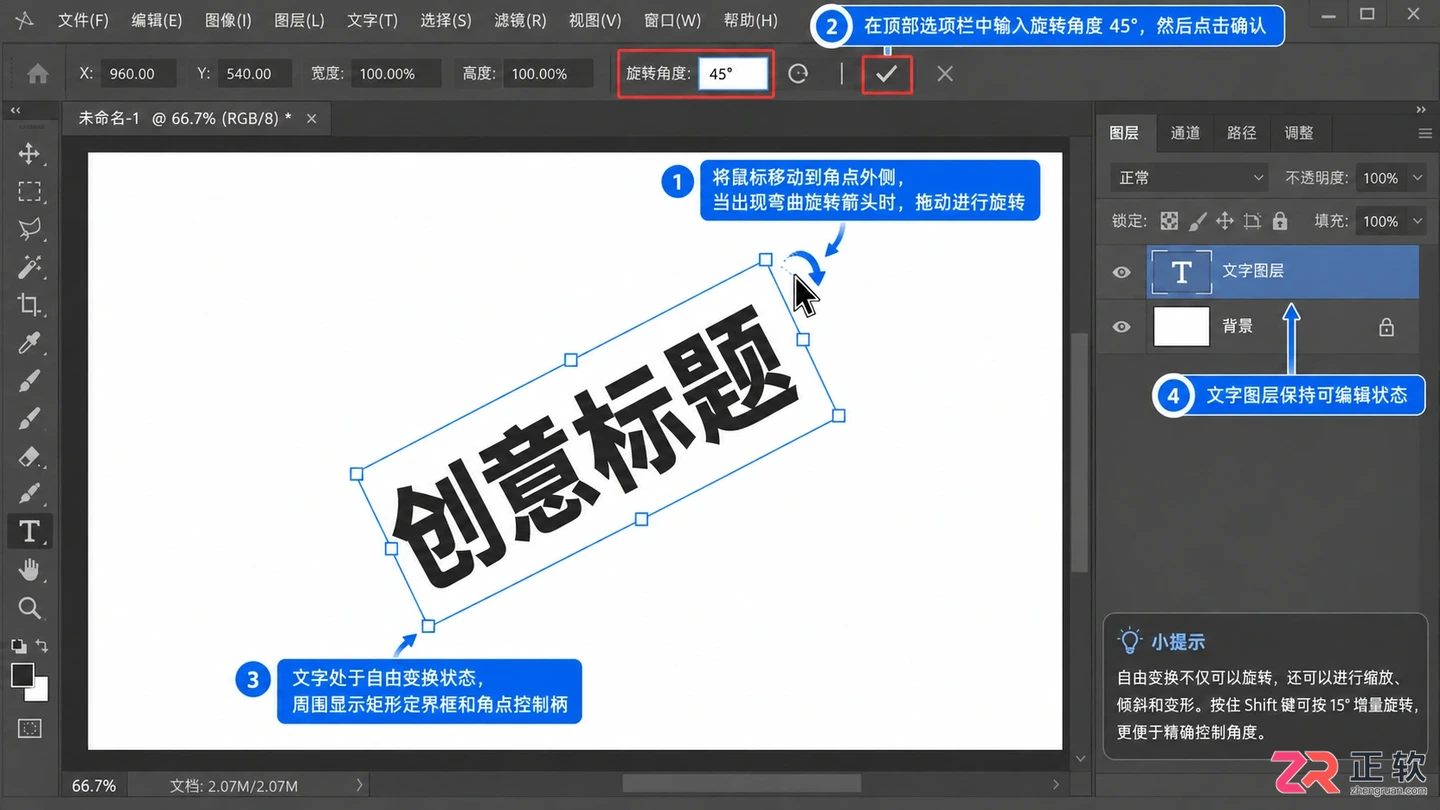Select the Eyedropper tool
The width and height of the screenshot is (1440, 810).
coord(29,343)
